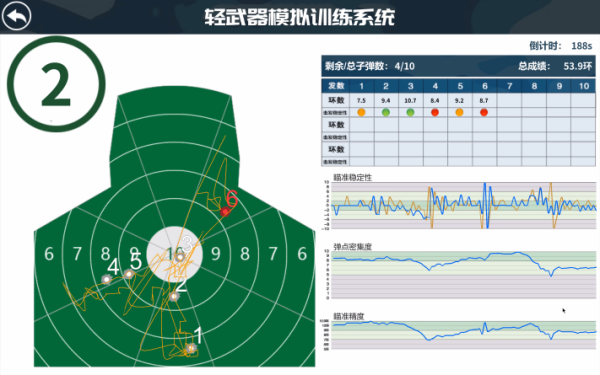Click shot column header 7
Image resolution: width=600 pixels, height=375 pixels.
tap(509, 86)
